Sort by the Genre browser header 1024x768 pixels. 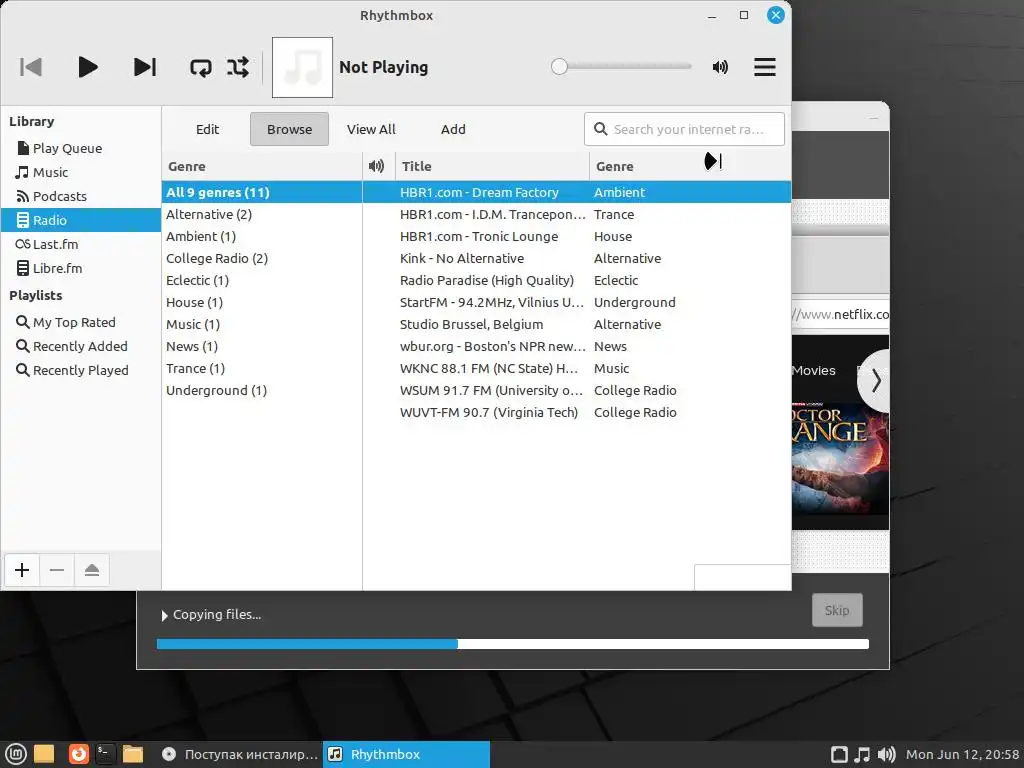pyautogui.click(x=262, y=167)
